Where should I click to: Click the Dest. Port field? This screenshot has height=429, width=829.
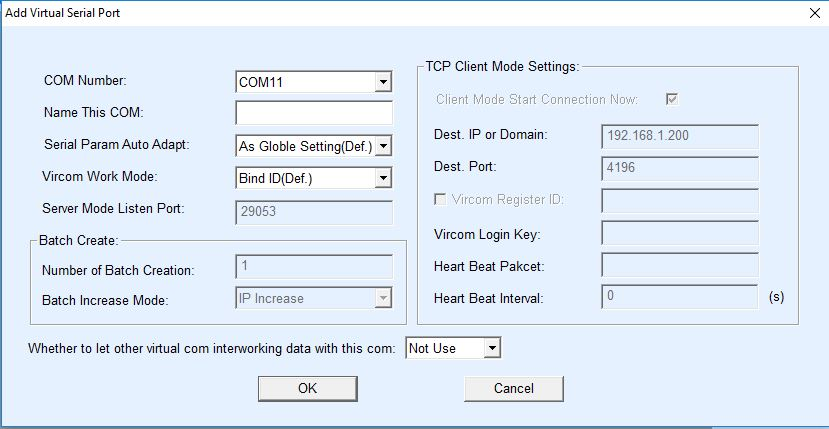point(679,167)
